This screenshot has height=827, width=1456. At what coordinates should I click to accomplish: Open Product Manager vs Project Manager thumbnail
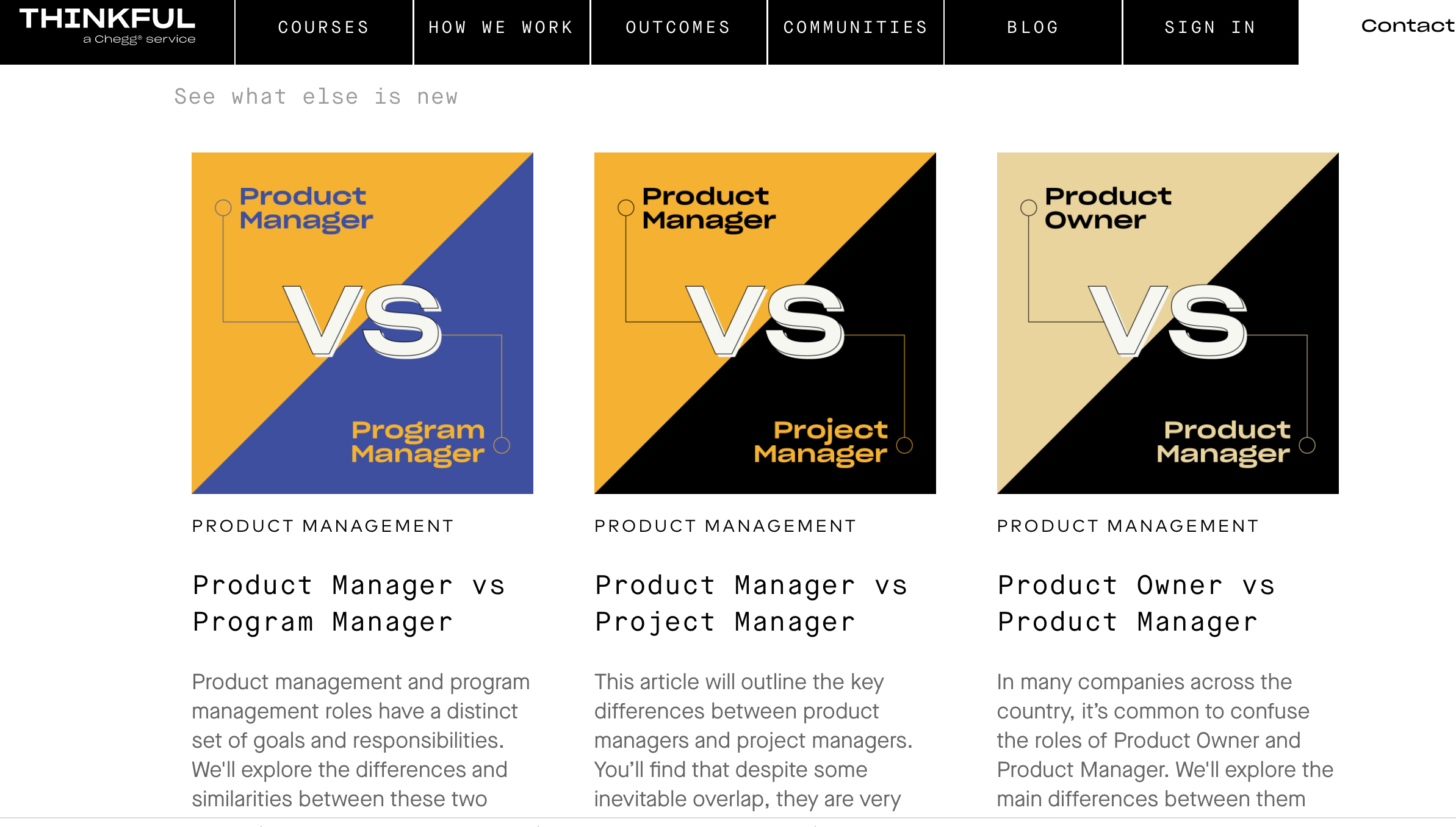point(765,323)
